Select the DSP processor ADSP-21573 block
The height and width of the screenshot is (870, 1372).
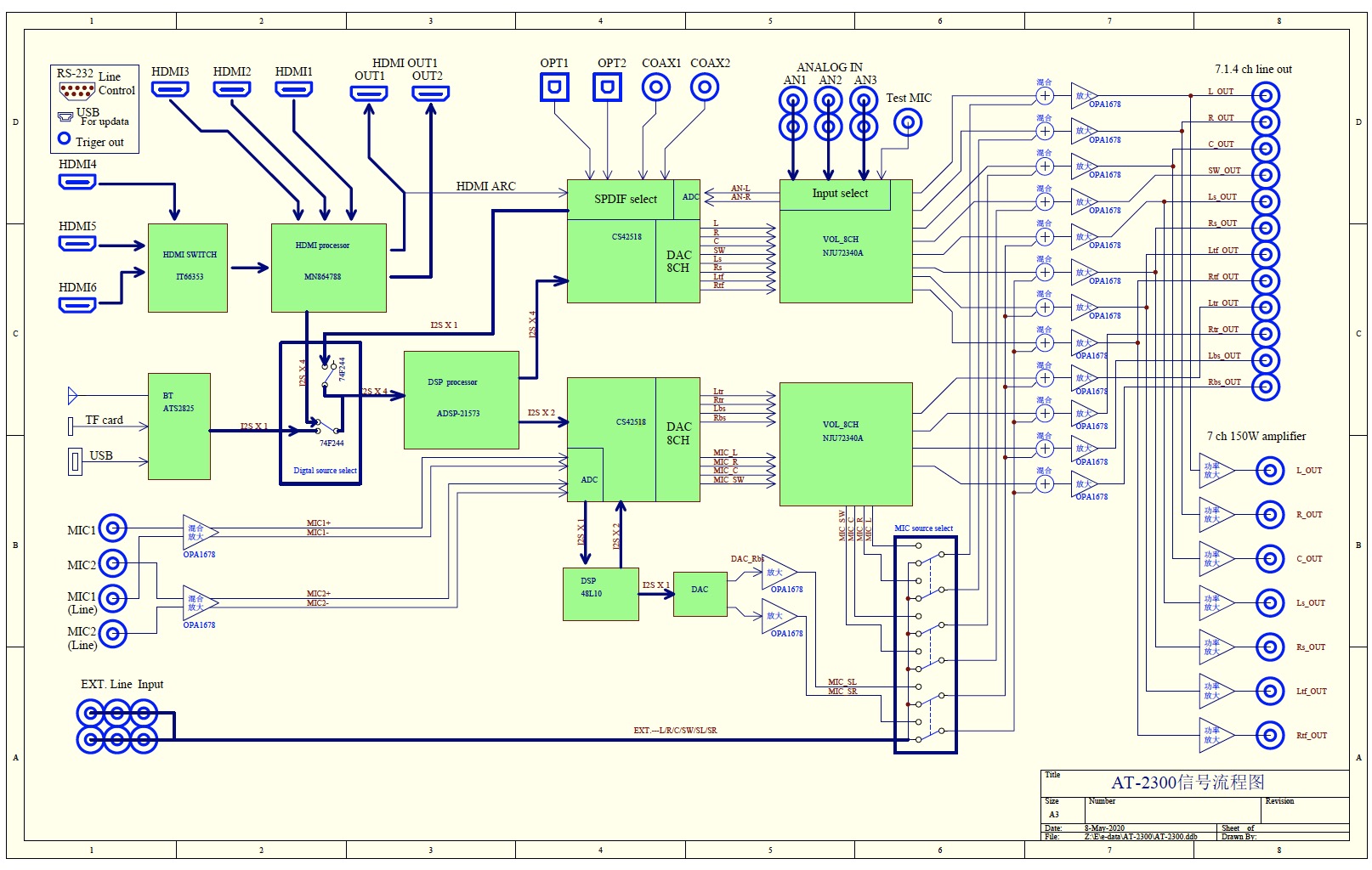(461, 399)
